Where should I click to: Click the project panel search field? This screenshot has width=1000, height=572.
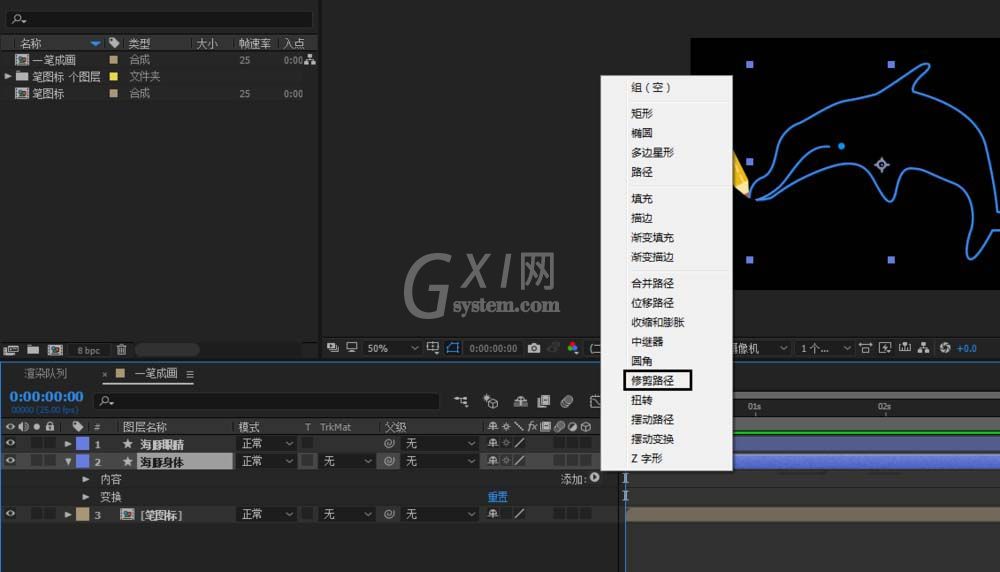point(159,19)
